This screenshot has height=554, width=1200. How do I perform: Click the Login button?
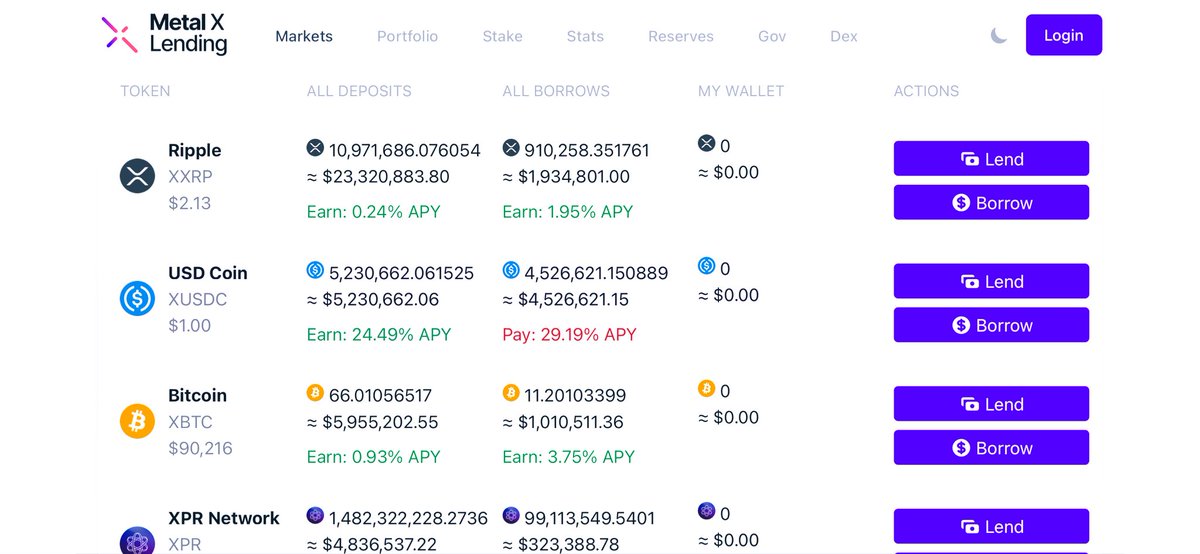pos(1064,35)
